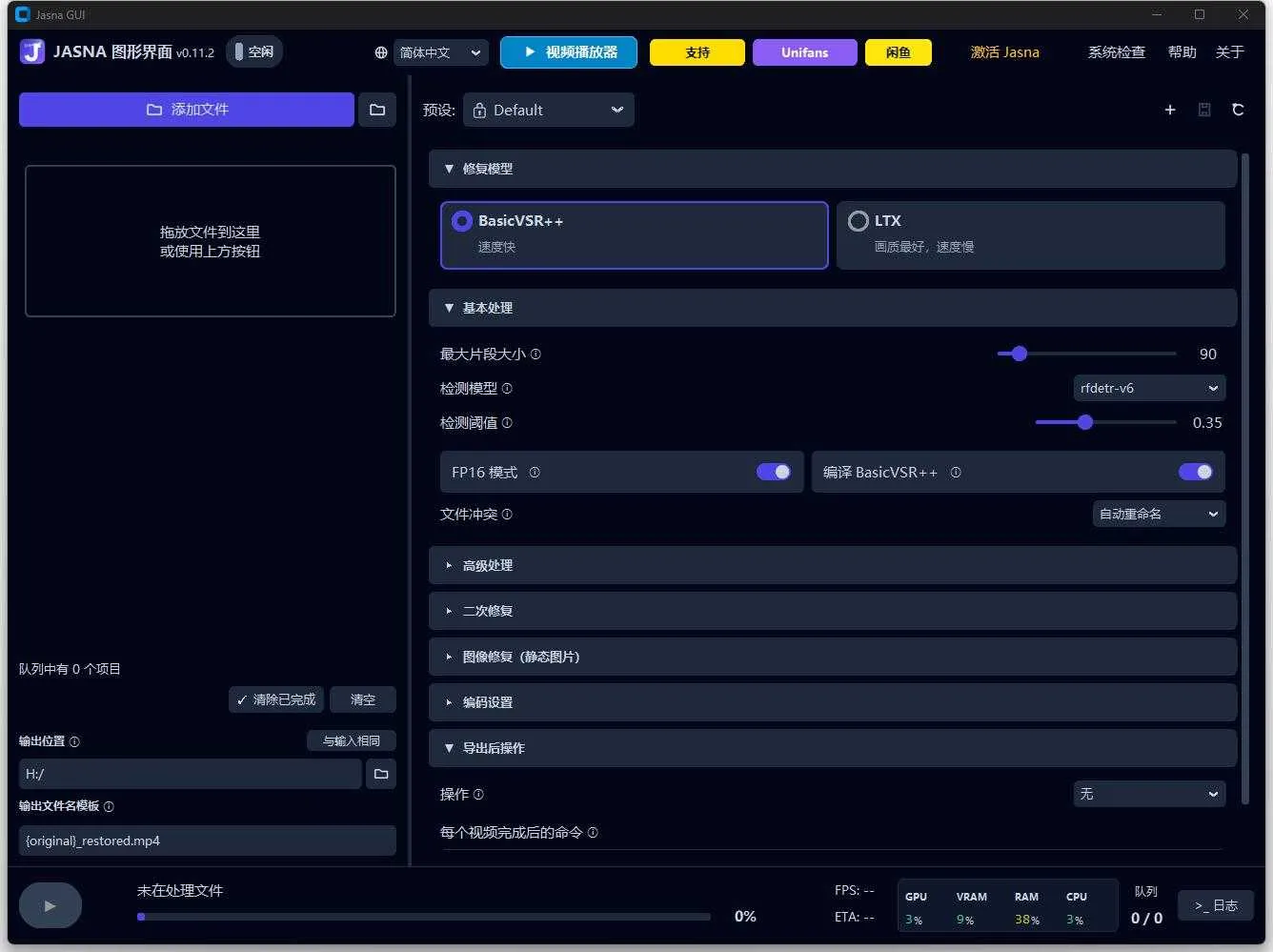Show info for 检测阈值

pos(507,423)
